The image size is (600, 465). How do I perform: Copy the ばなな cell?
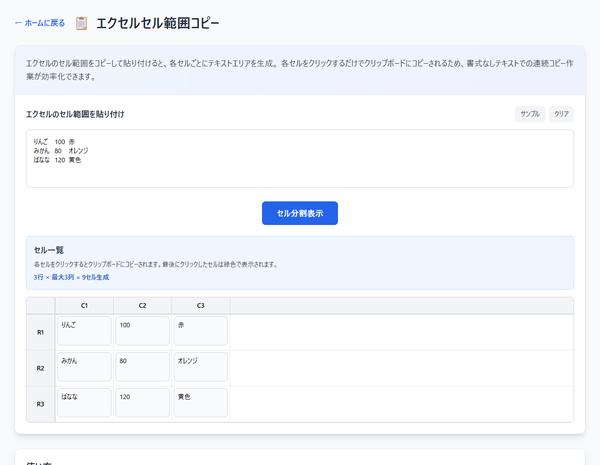coord(85,403)
